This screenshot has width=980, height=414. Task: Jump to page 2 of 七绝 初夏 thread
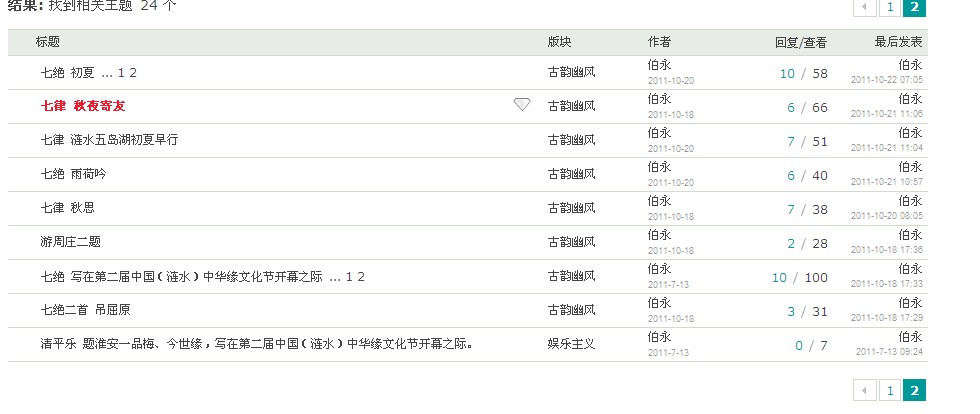click(133, 73)
